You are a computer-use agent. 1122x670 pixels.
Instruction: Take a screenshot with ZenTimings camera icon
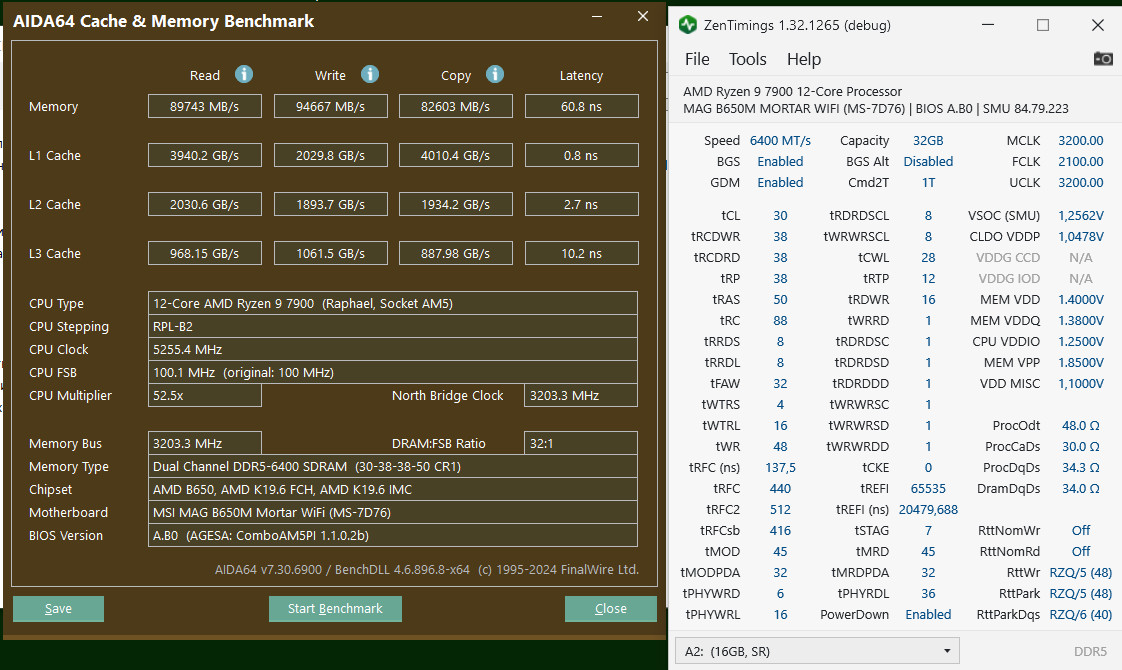[x=1103, y=59]
